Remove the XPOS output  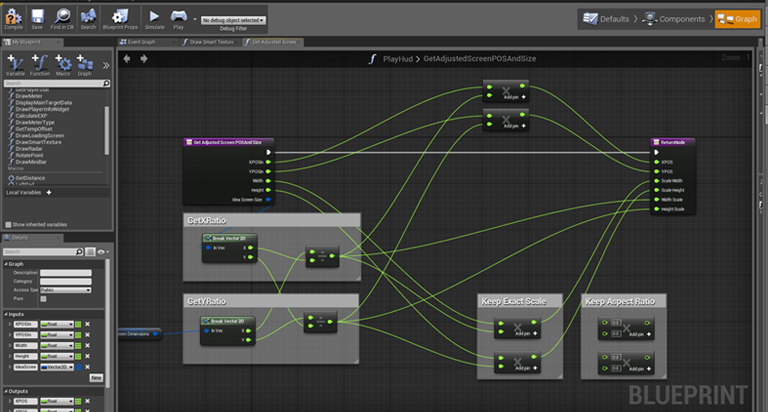pyautogui.click(x=88, y=401)
